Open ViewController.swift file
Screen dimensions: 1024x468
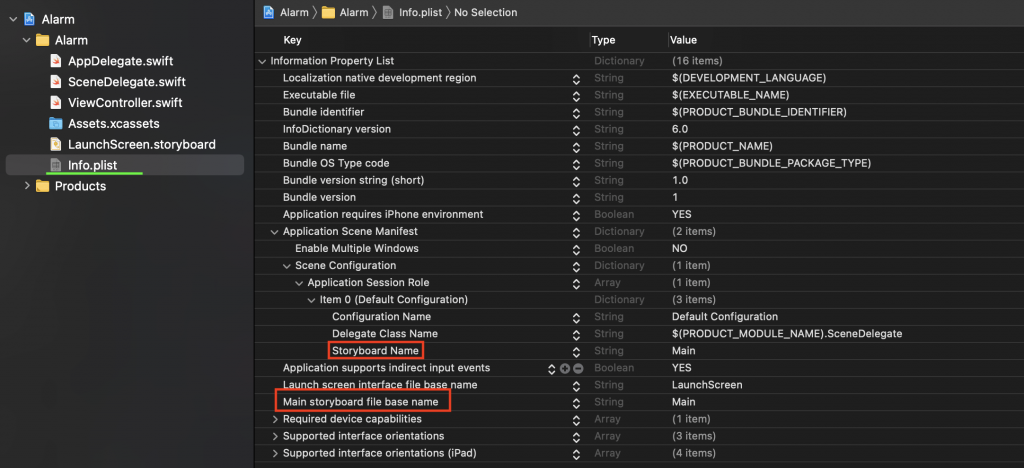[x=125, y=103]
